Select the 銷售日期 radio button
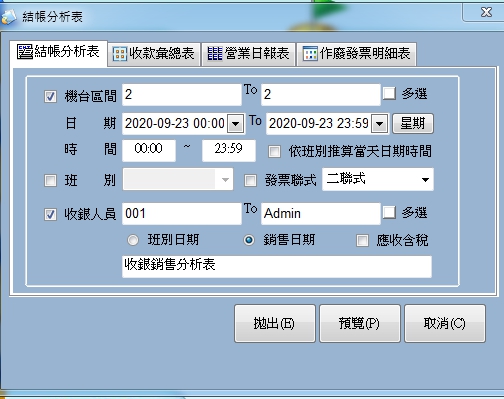The image size is (504, 399). click(249, 240)
